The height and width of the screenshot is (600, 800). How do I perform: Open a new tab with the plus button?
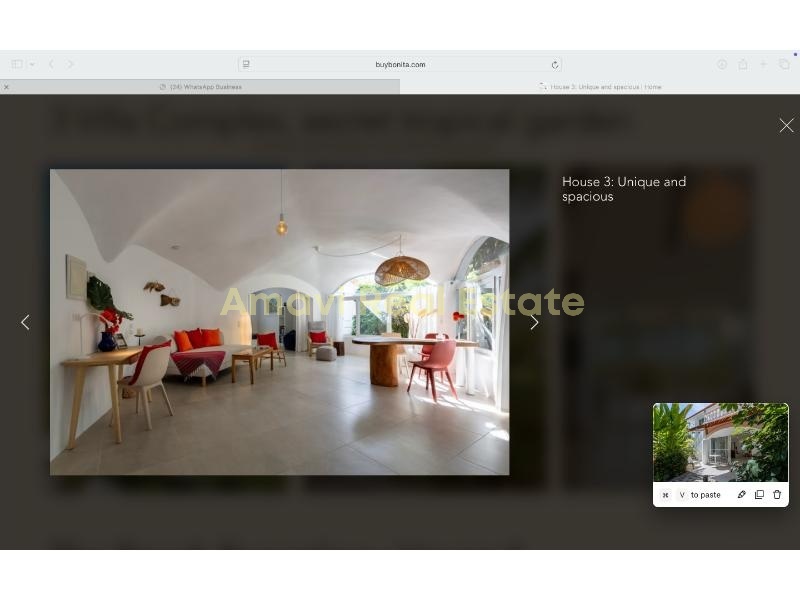tap(763, 64)
